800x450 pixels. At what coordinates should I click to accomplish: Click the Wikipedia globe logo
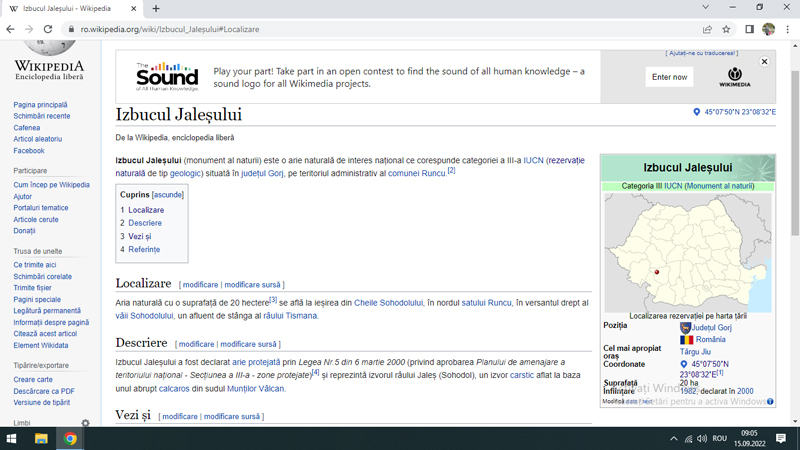48,44
